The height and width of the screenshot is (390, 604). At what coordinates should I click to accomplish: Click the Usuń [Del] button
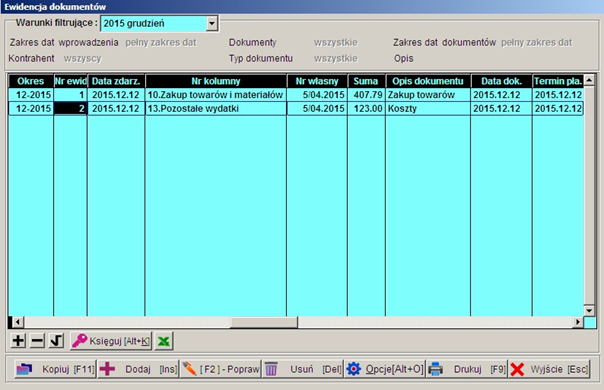tap(303, 369)
